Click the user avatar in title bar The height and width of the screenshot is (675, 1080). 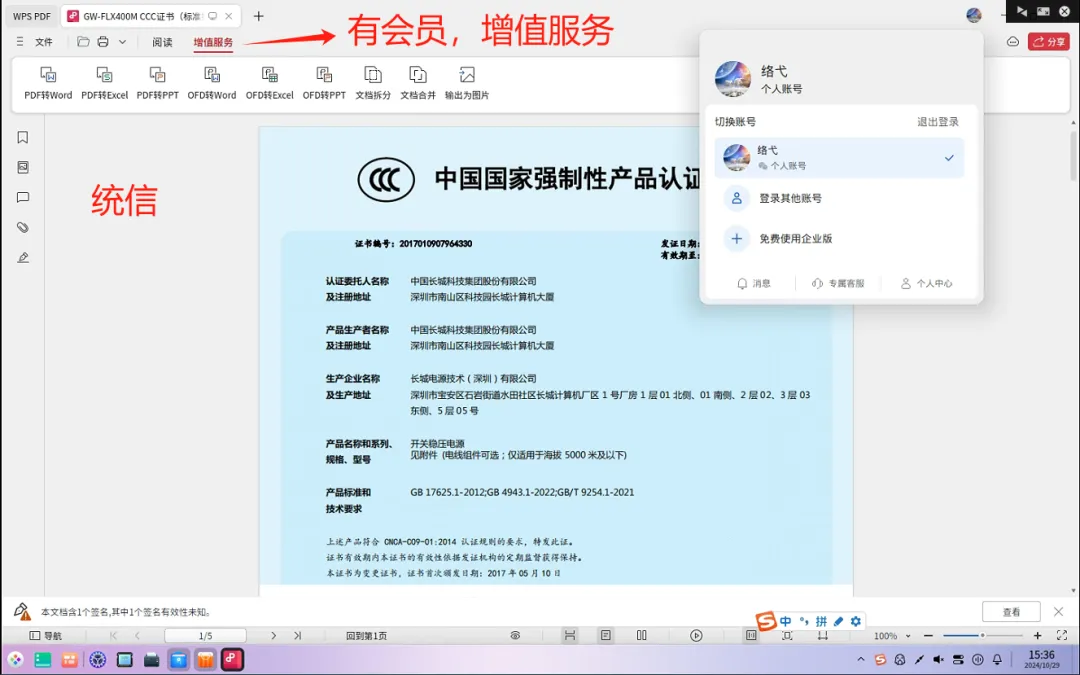tap(973, 15)
